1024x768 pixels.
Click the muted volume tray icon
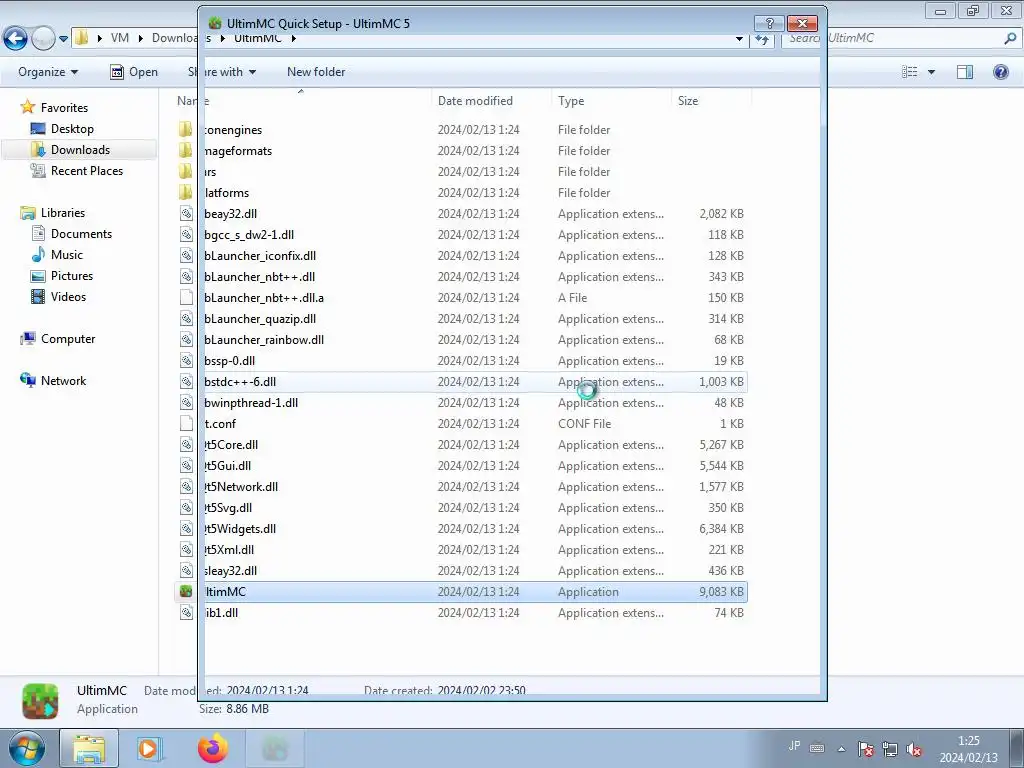tap(914, 748)
